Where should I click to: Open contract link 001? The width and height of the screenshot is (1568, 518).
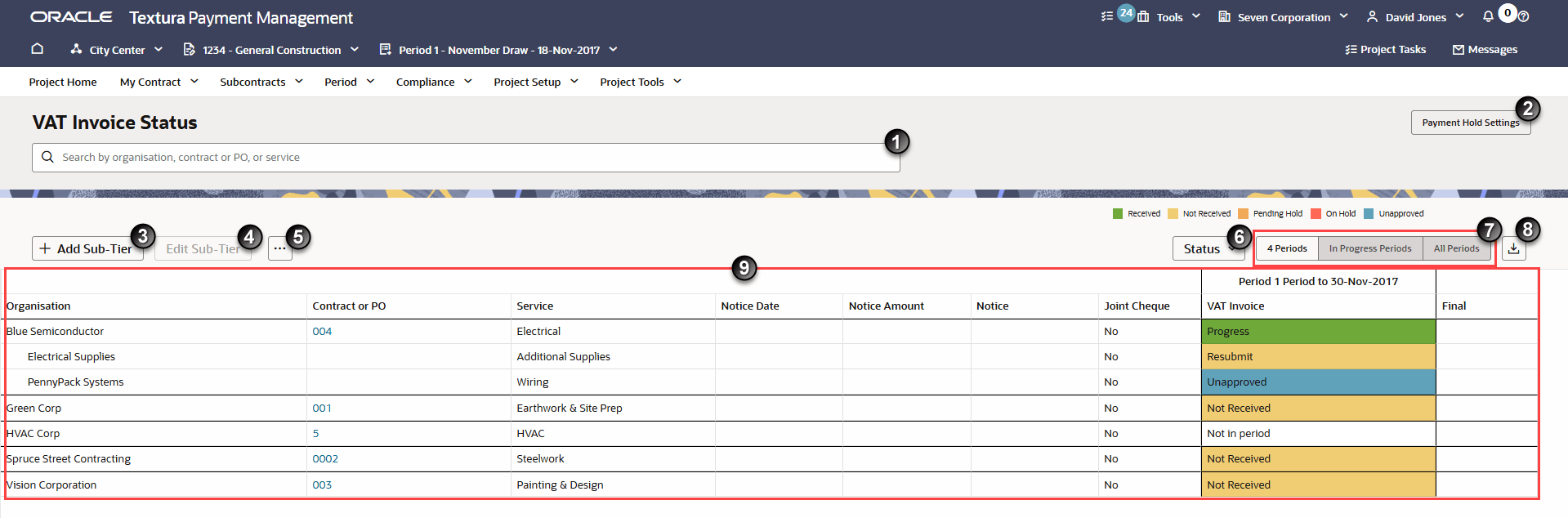[x=322, y=408]
